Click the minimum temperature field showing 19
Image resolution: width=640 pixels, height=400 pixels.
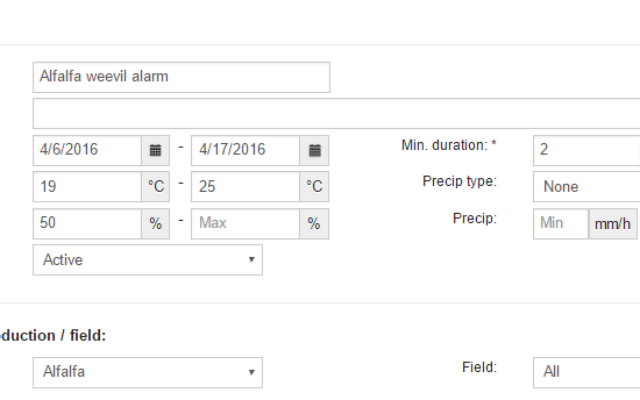87,187
